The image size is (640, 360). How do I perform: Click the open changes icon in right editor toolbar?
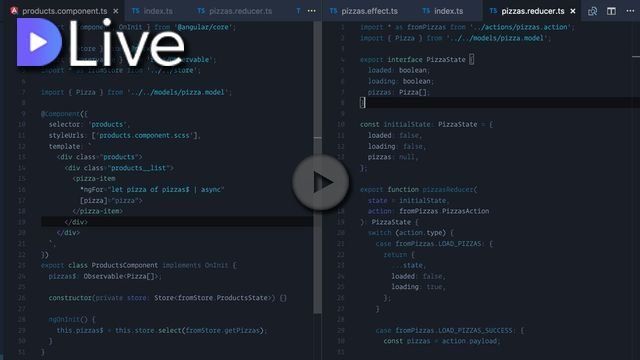pyautogui.click(x=592, y=11)
